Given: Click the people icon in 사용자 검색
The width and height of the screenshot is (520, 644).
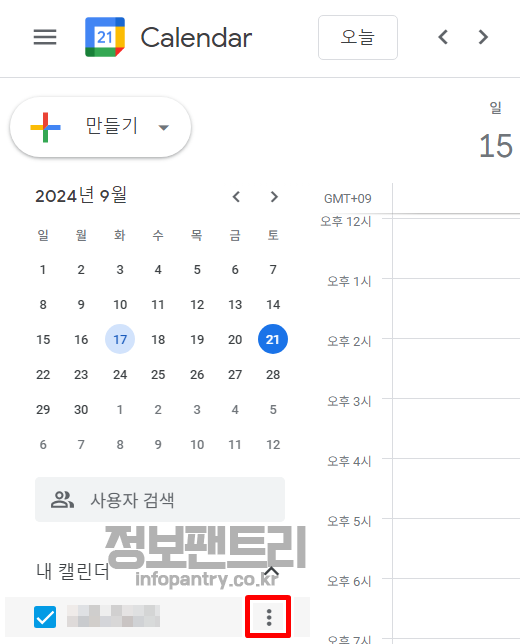Looking at the screenshot, I should click(x=62, y=499).
